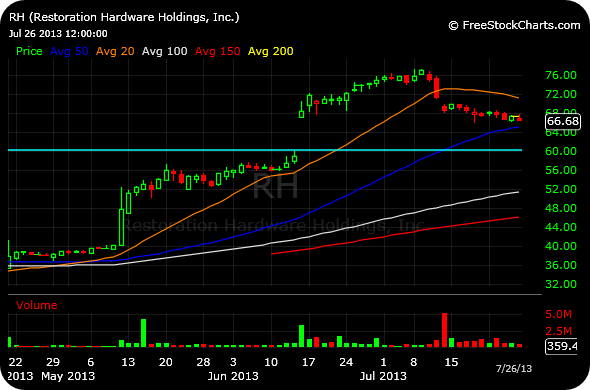Click the 15 date tick label
Screen dimensions: 590x390
point(452,362)
